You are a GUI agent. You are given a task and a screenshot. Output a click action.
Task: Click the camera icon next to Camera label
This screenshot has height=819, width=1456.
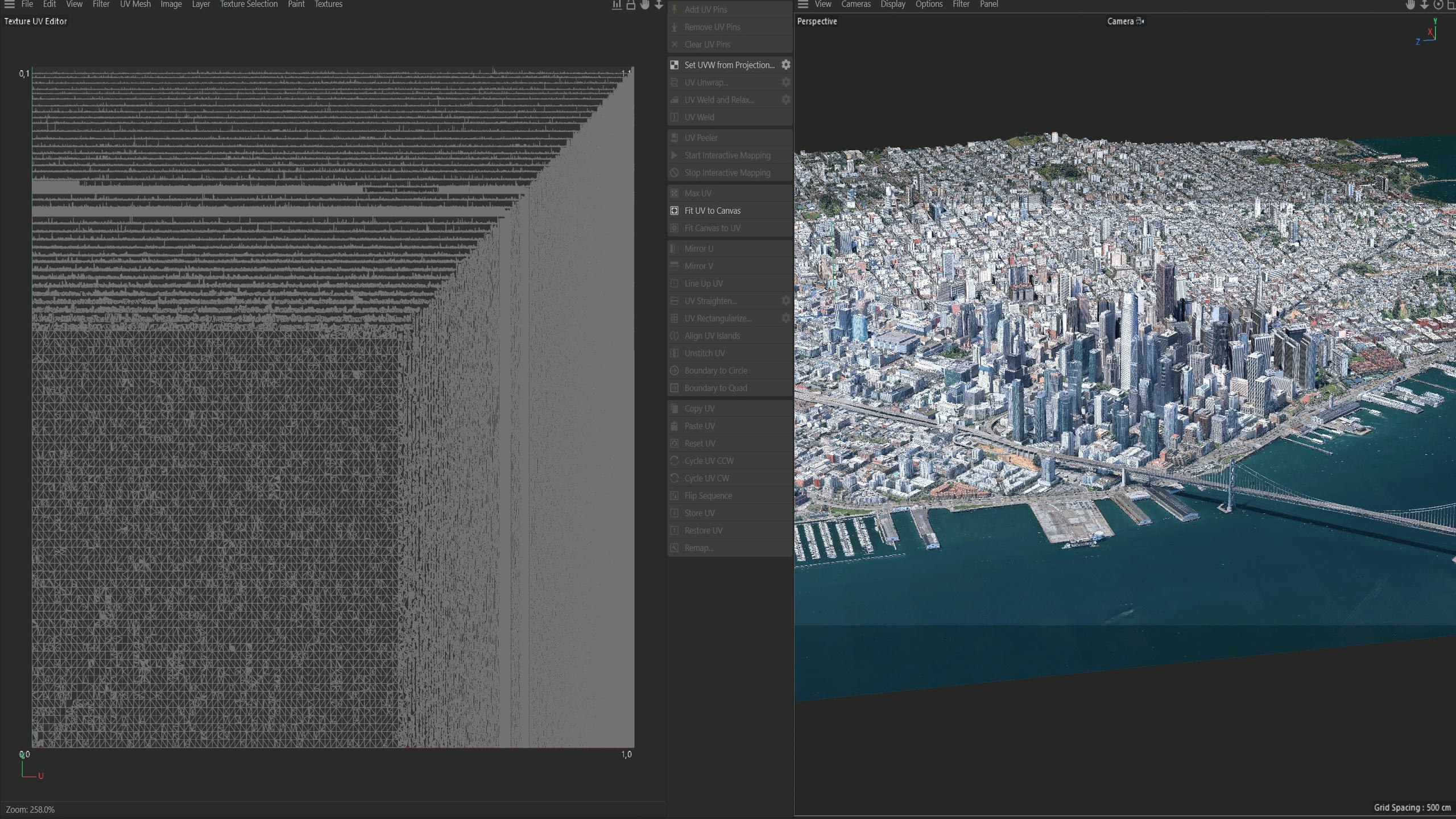point(1140,22)
